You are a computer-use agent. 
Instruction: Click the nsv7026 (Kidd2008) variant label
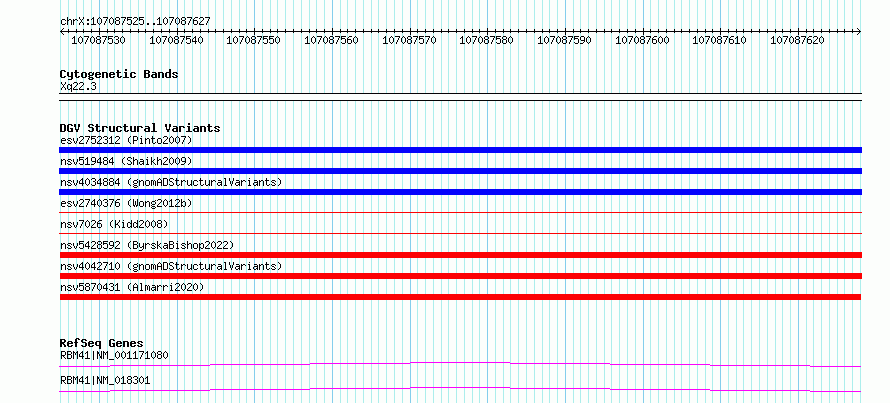click(114, 224)
